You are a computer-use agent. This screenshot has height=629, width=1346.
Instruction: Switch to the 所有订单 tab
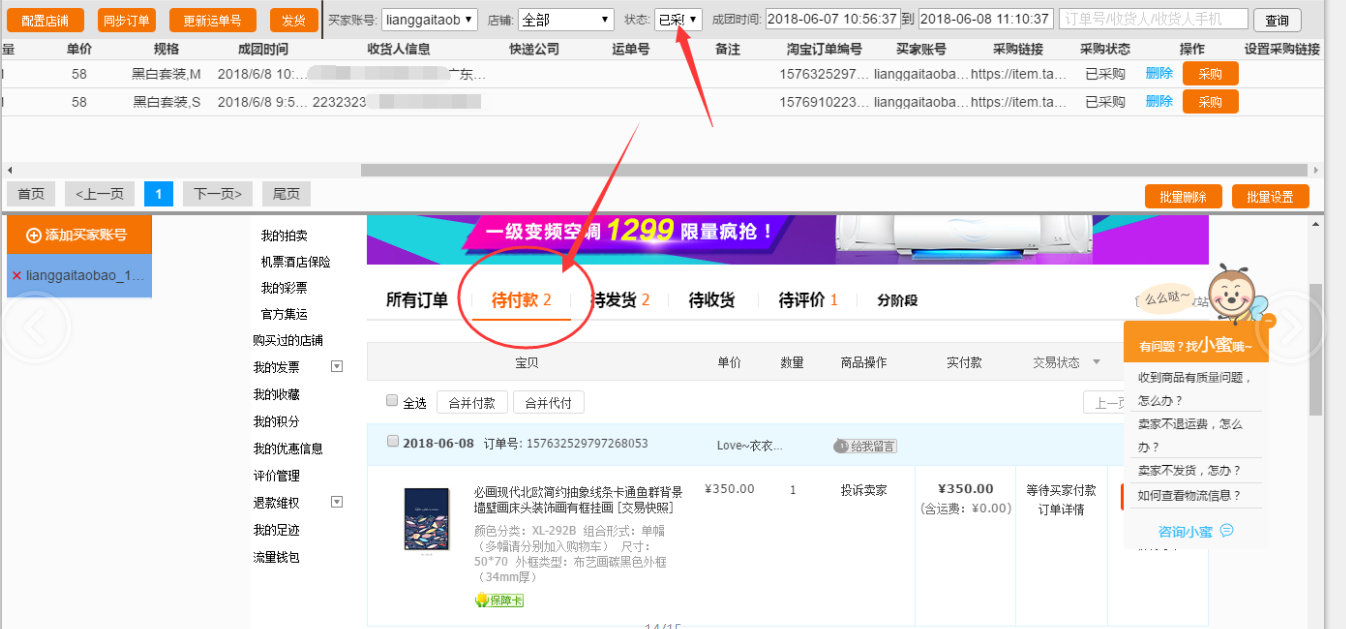click(x=417, y=300)
